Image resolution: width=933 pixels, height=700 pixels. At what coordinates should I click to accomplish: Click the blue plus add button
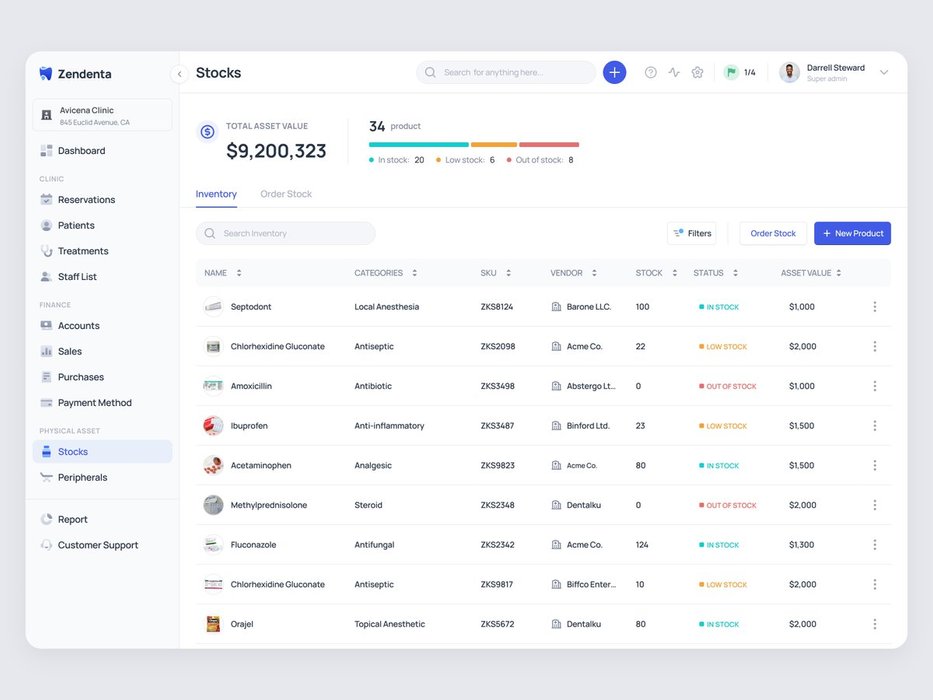[x=614, y=72]
